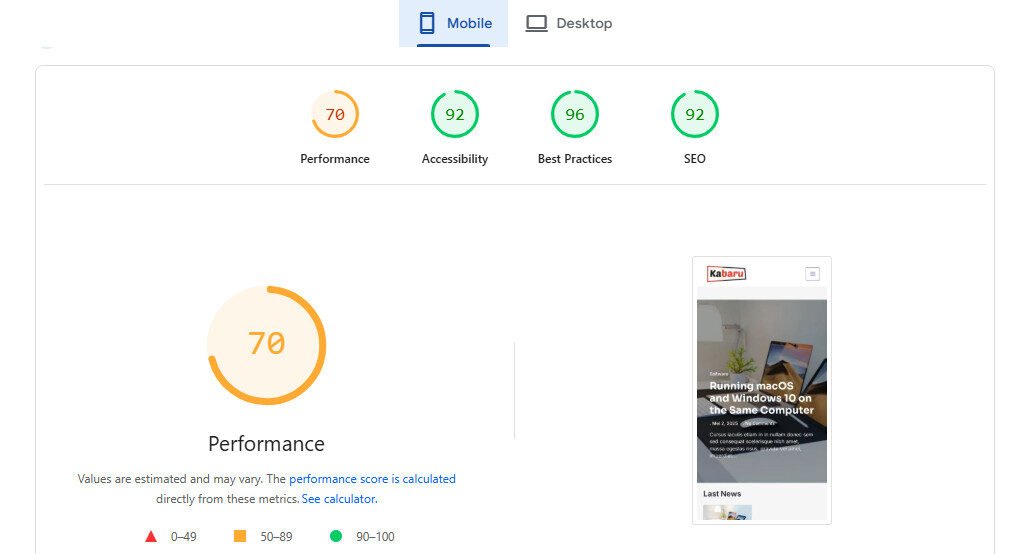Click the small Performance label under top gauge
This screenshot has width=1025, height=554.
tap(335, 159)
